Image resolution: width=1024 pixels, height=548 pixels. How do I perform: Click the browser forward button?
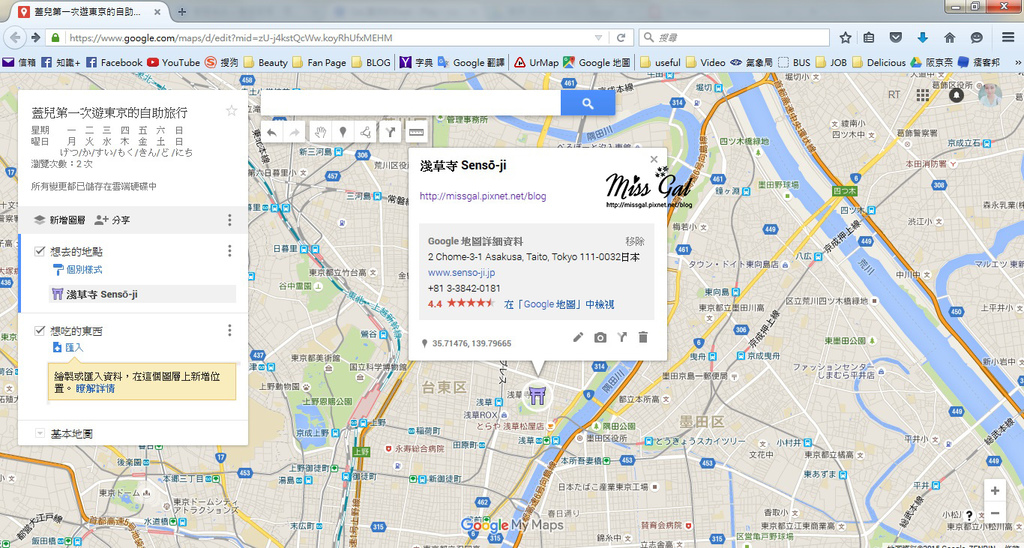point(35,37)
